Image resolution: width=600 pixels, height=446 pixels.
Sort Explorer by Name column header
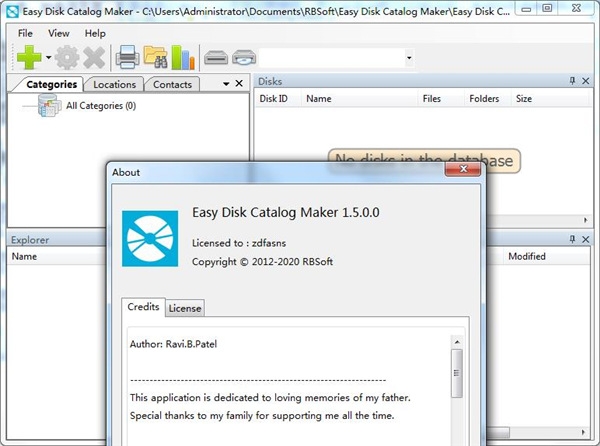57,256
